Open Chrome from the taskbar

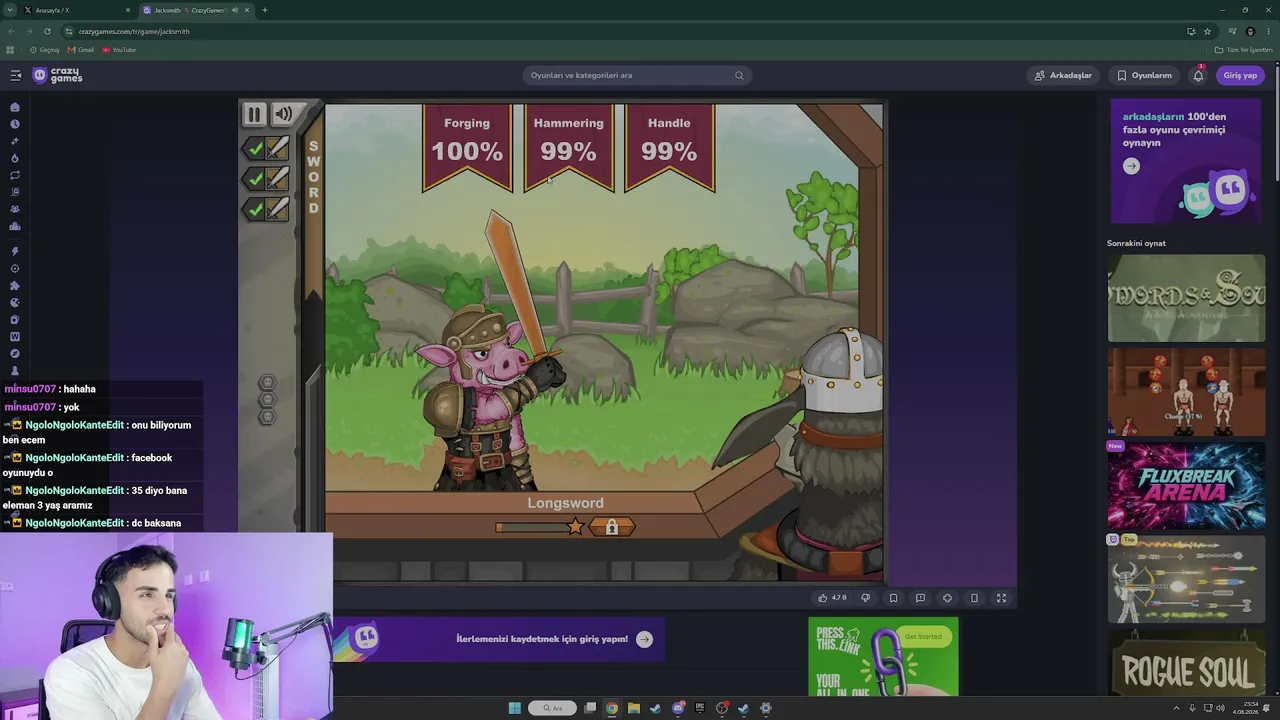612,708
